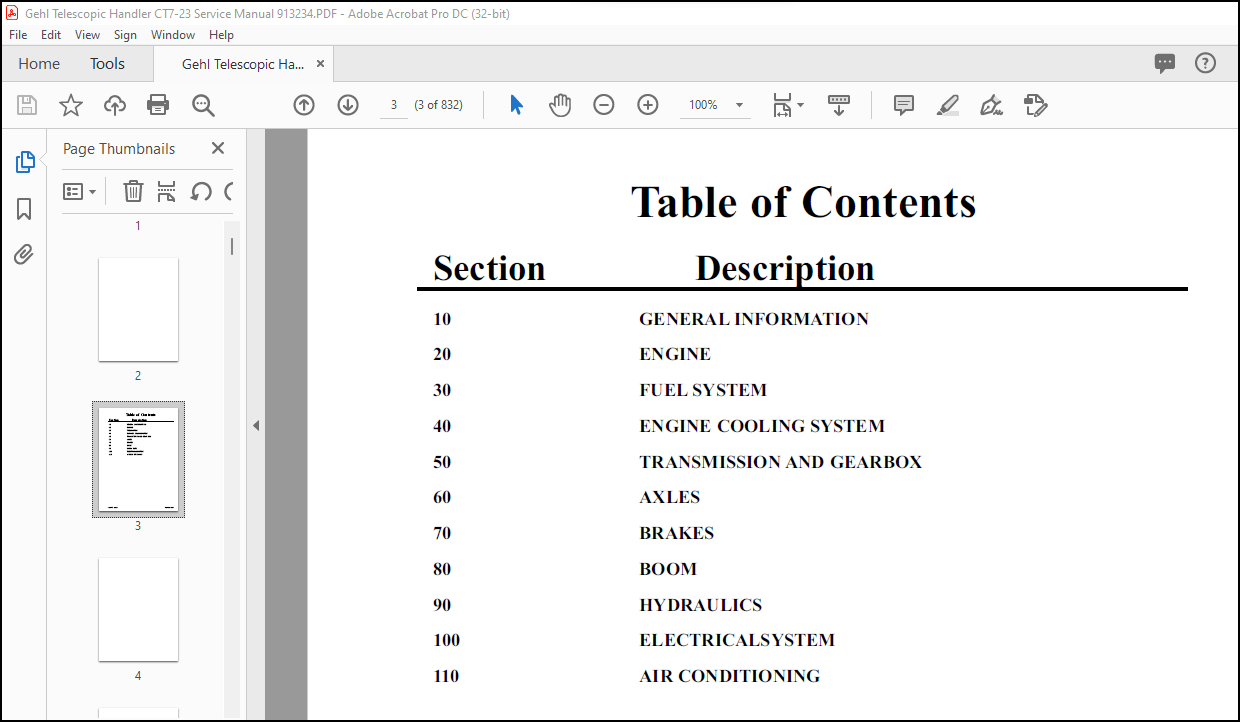1240x722 pixels.
Task: Click the (3 of 832) page count
Action: (x=438, y=105)
